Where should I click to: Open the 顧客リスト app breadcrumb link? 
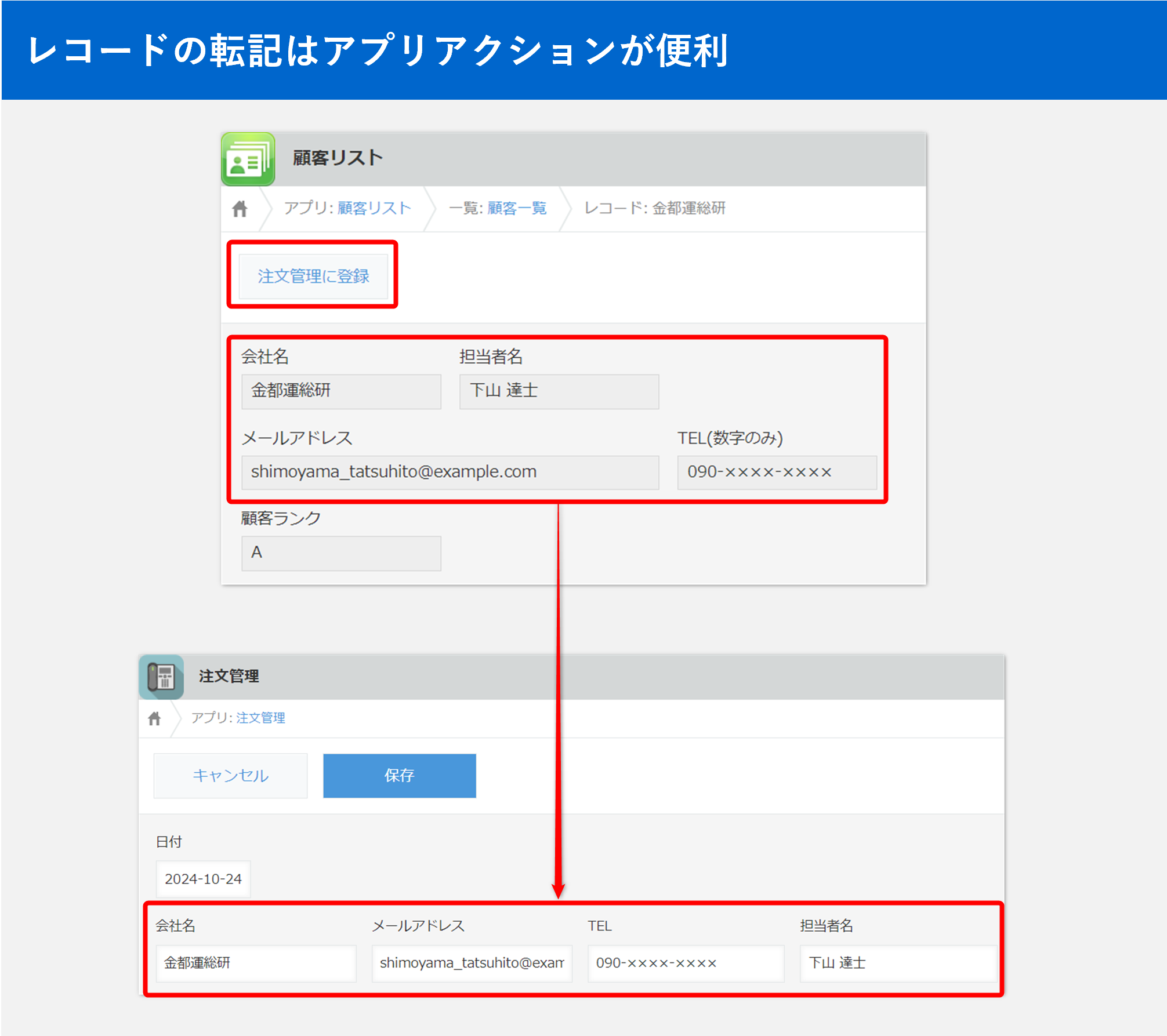point(374,208)
